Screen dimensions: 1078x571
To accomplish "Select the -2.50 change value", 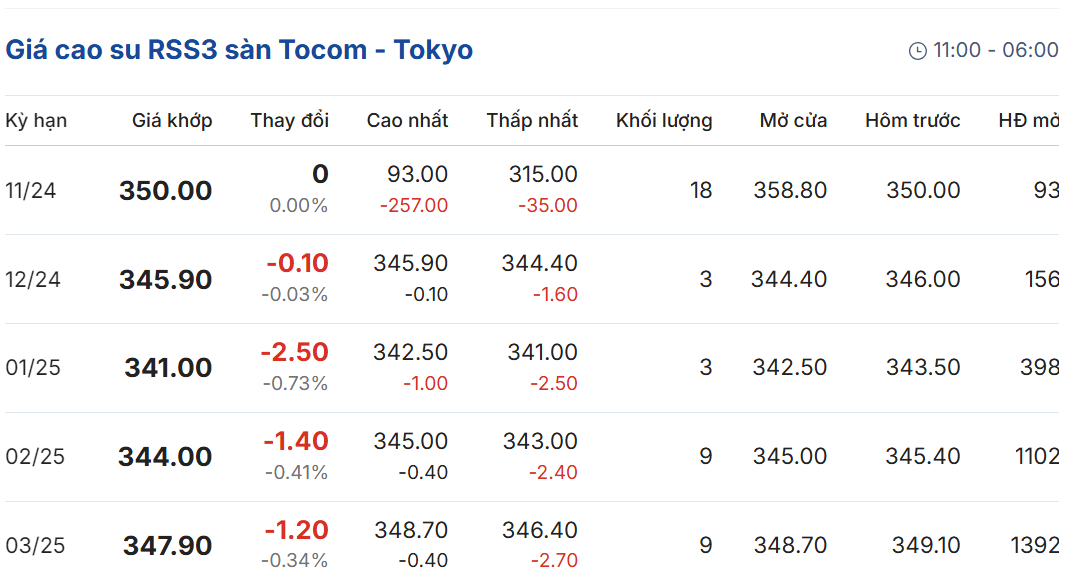I will point(295,352).
